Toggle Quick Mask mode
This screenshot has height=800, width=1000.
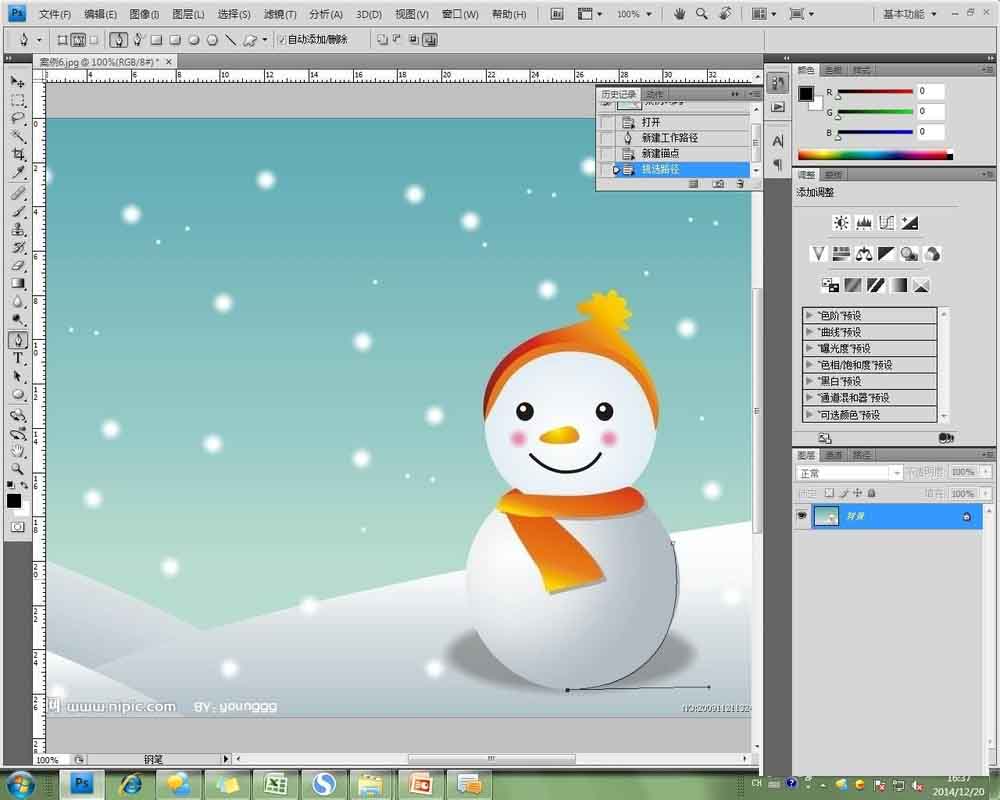[17, 526]
